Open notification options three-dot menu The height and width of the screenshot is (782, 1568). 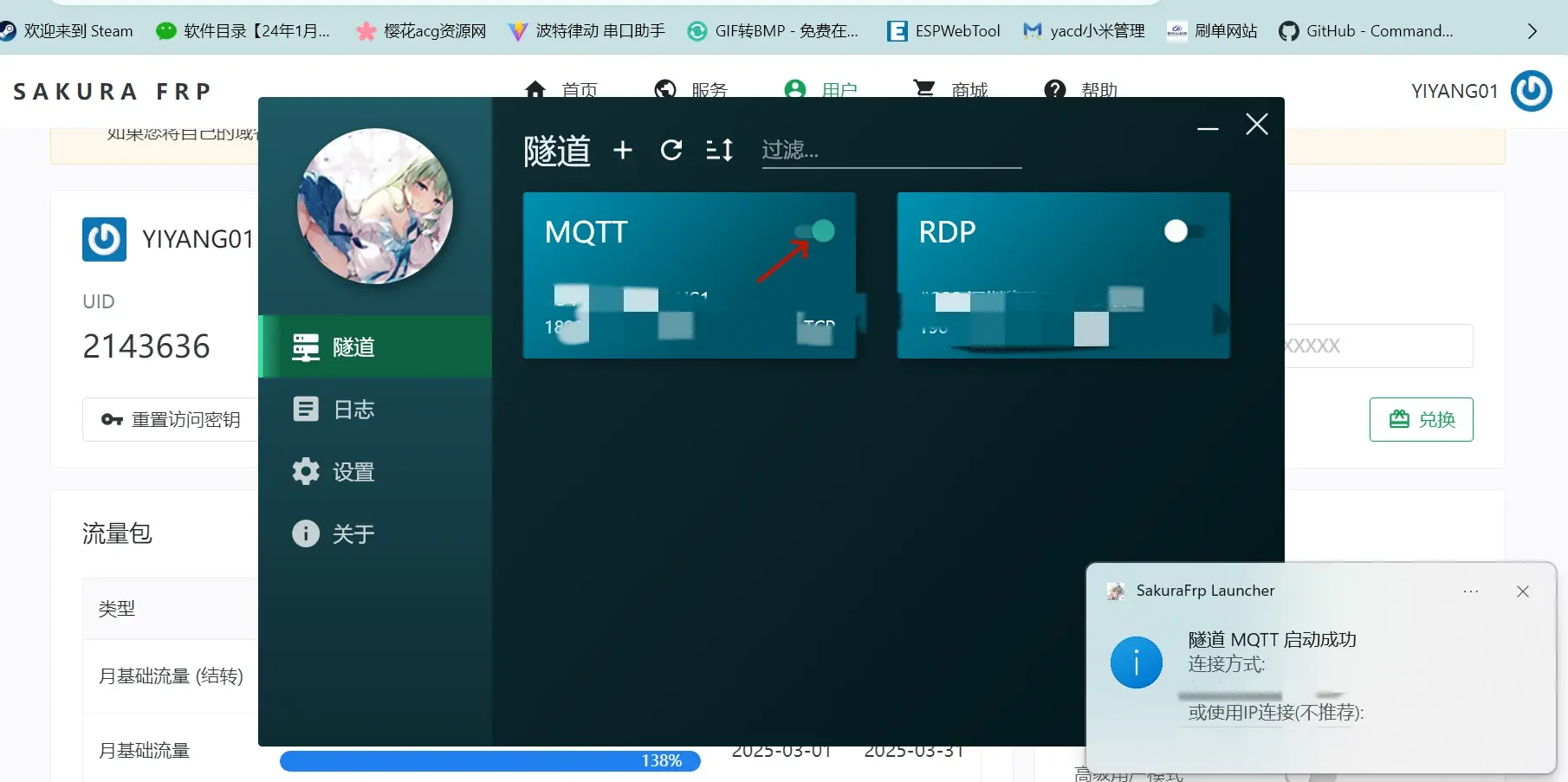click(x=1471, y=591)
